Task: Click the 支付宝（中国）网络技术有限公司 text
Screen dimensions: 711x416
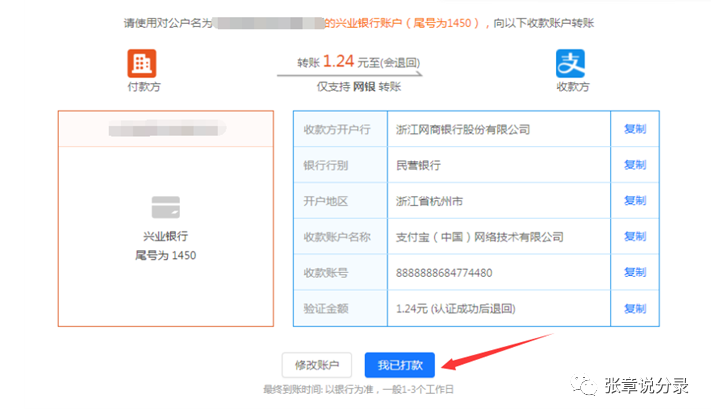Action: pyautogui.click(x=479, y=237)
